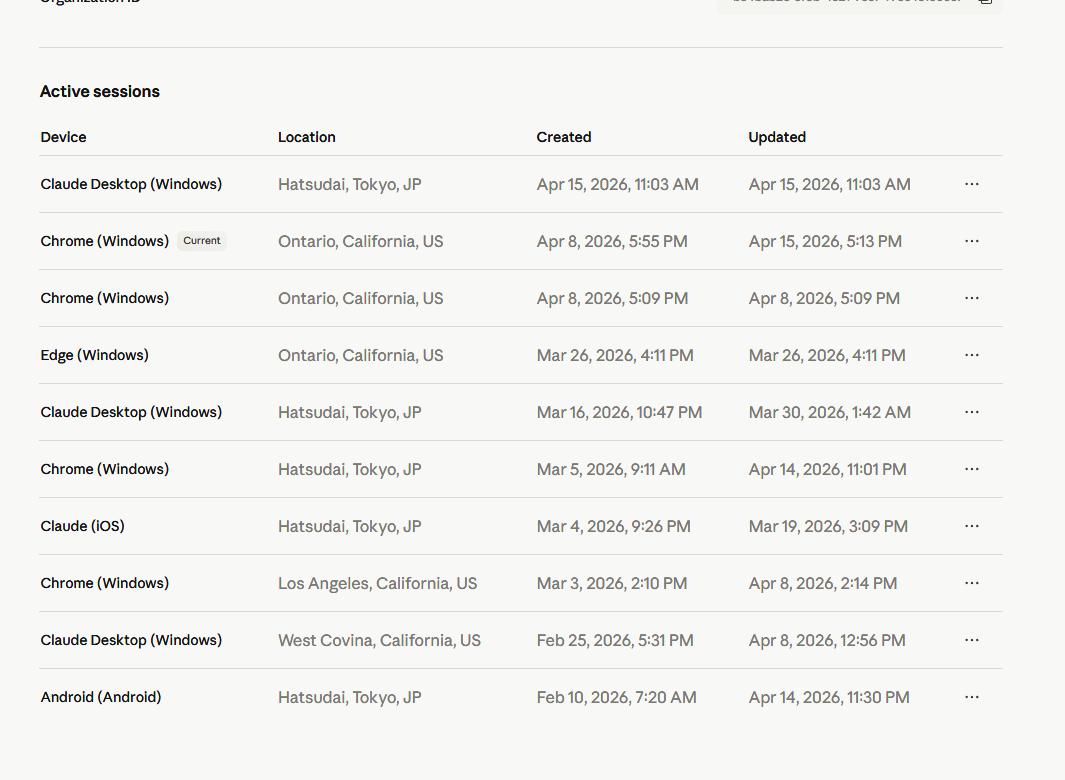Click updated time "Apr 15, 2026, 5:13 PM"
This screenshot has width=1065, height=780.
[x=825, y=241]
